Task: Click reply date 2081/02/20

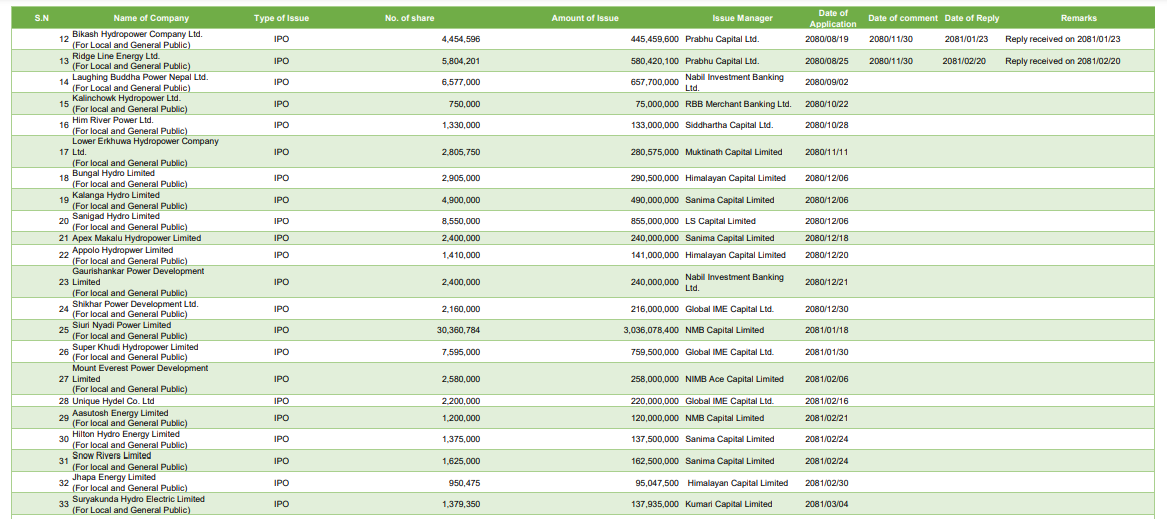Action: (x=965, y=61)
